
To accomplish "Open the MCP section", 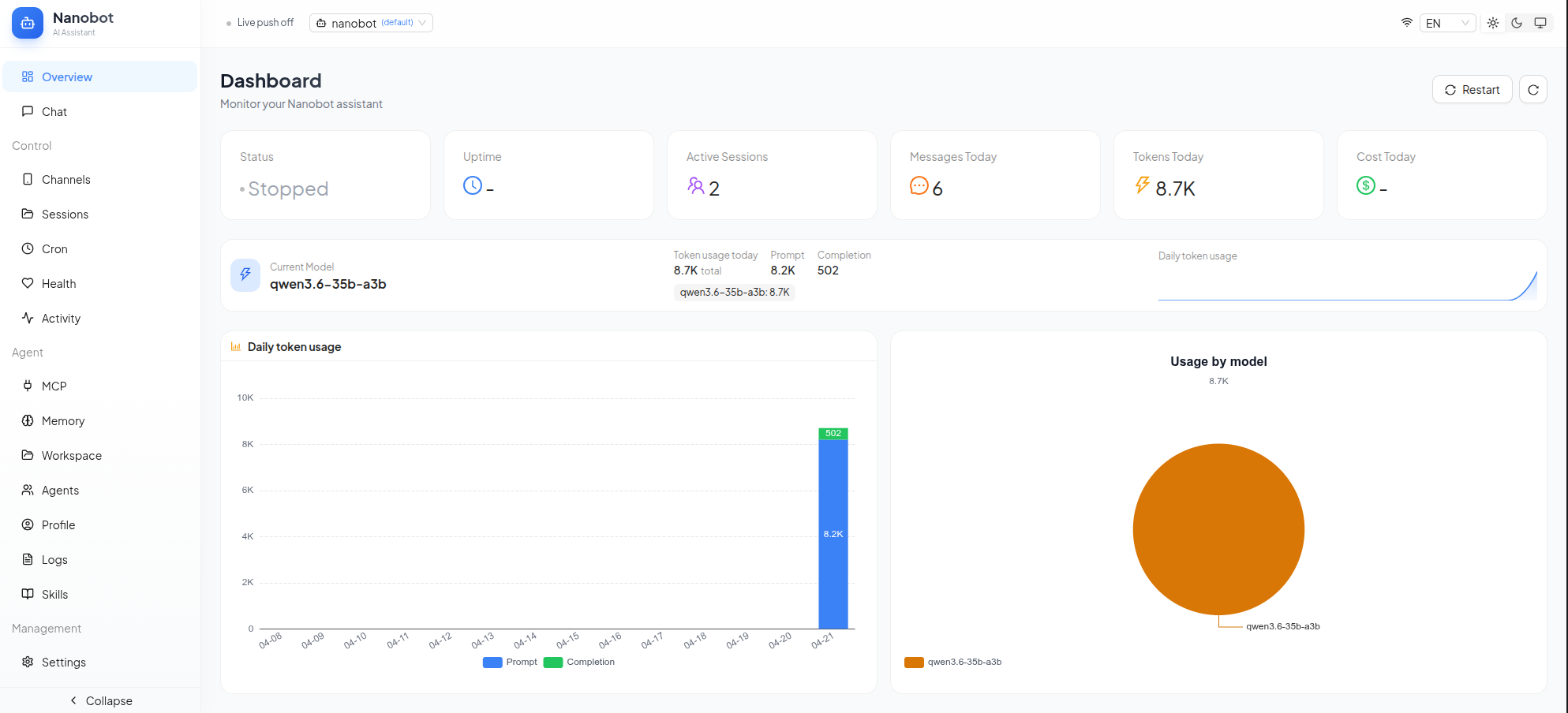I will coord(54,386).
